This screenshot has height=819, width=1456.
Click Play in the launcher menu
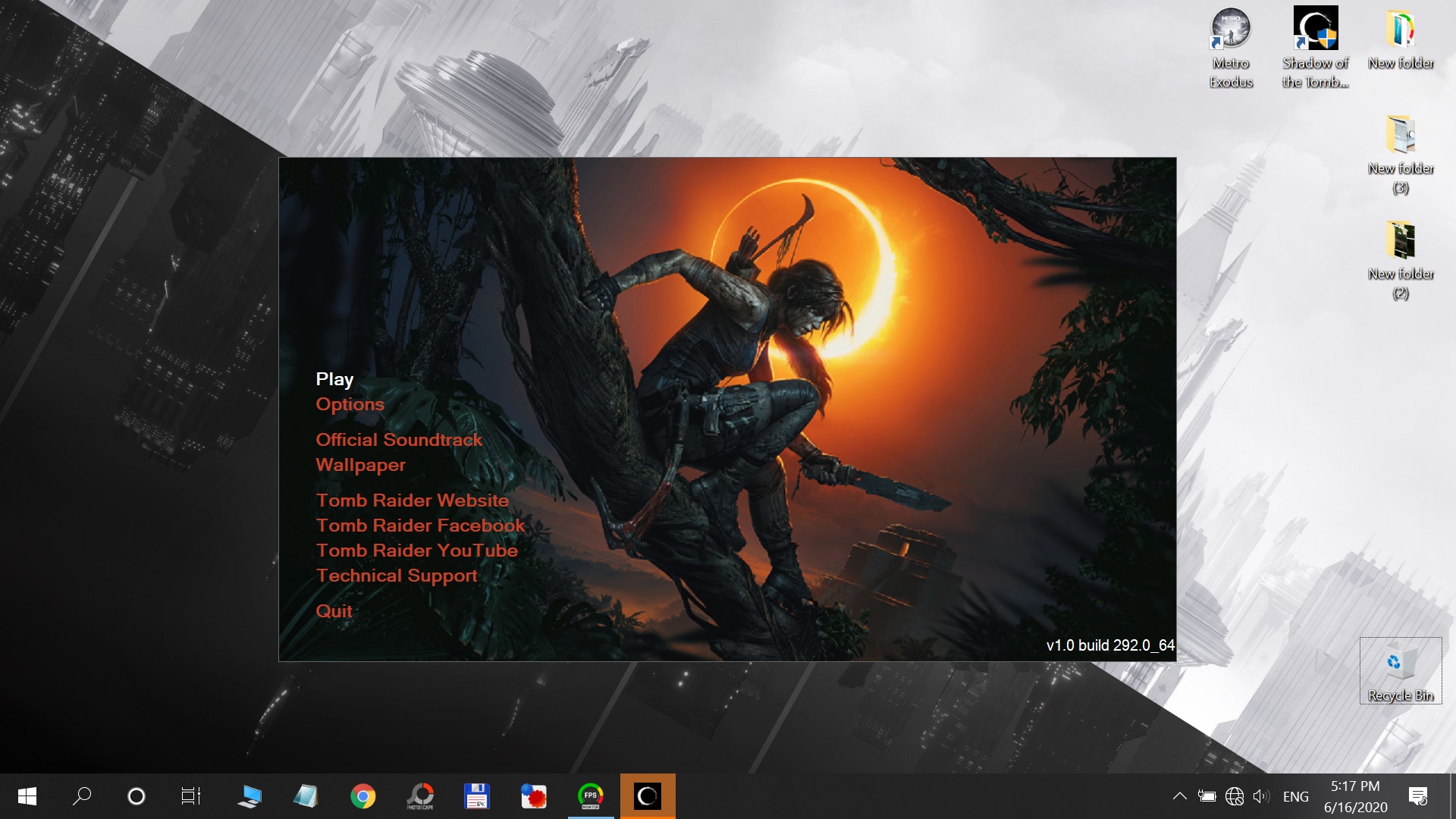[334, 379]
